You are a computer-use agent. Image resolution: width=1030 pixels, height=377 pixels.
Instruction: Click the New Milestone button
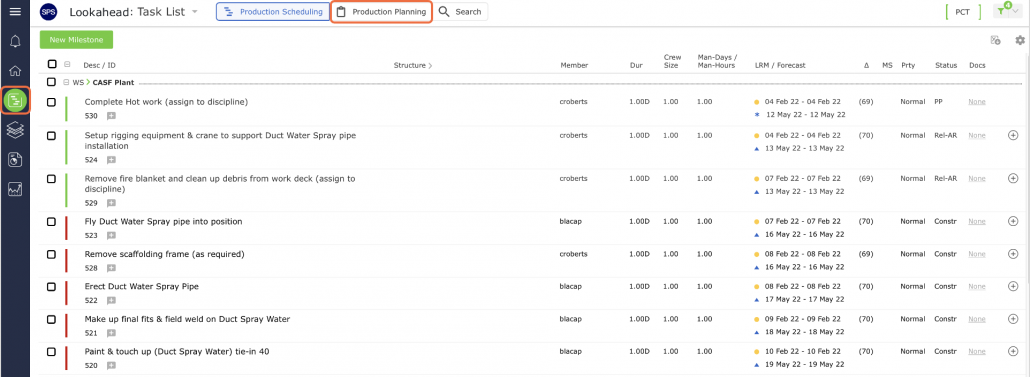tap(76, 39)
